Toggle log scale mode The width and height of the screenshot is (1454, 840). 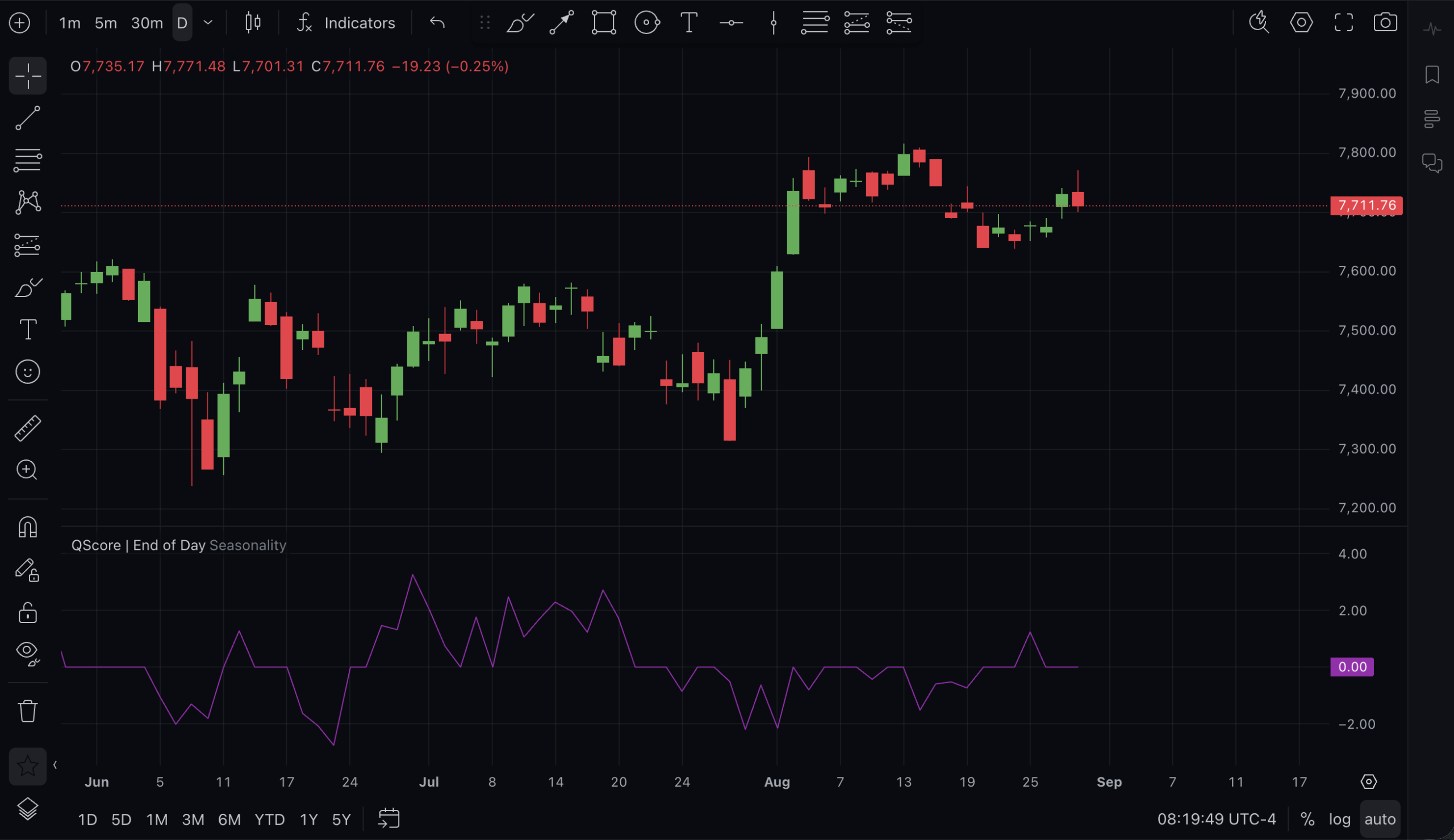click(x=1339, y=819)
